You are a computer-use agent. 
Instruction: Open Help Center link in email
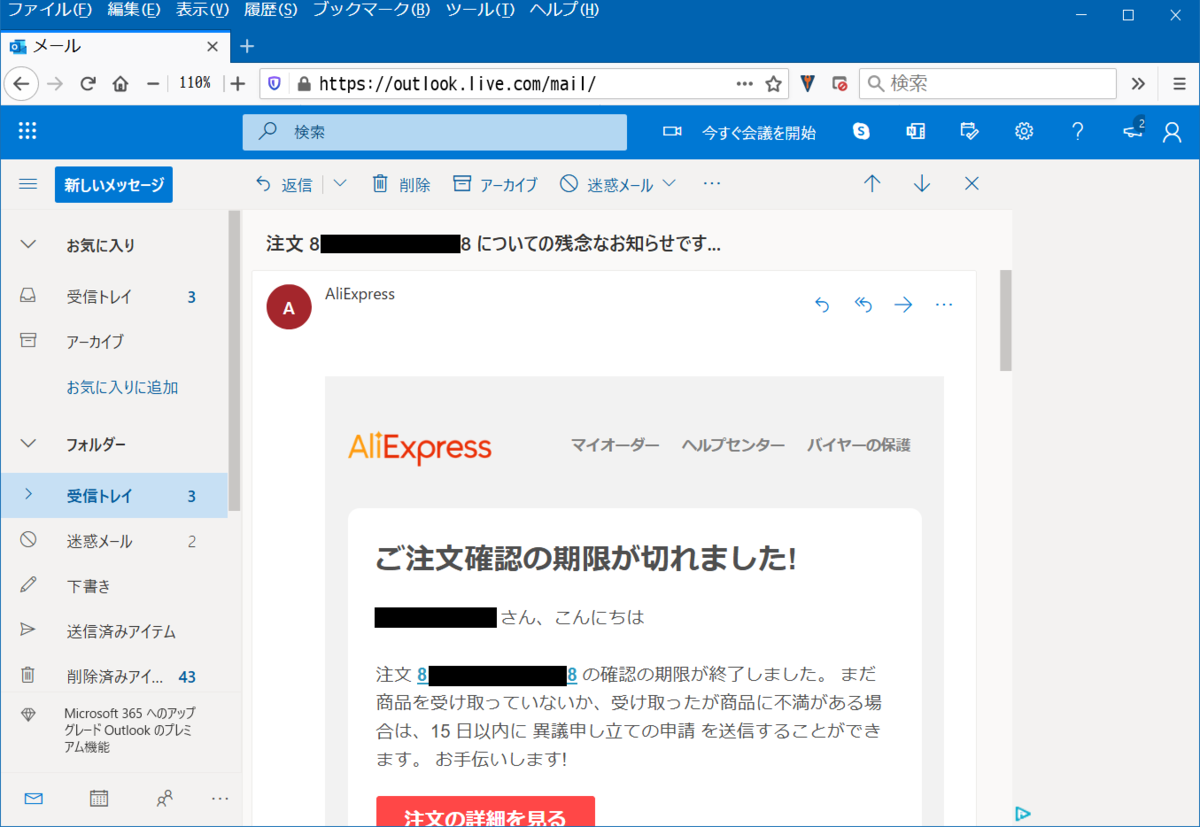[733, 445]
